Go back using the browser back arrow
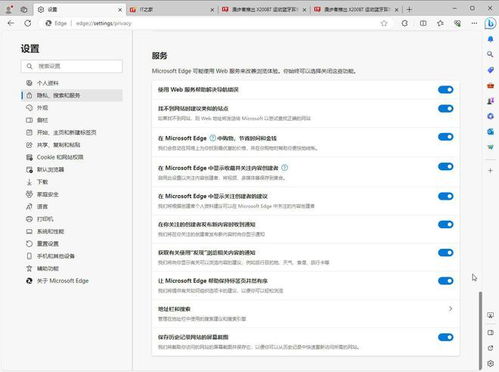Screen dimensions: 499x372 pos(11,23)
